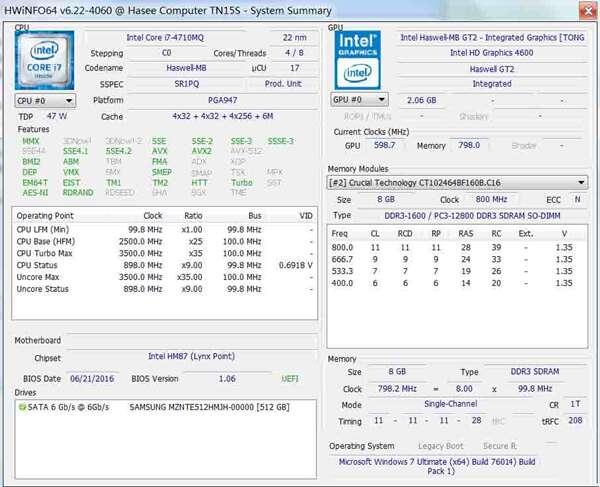The height and width of the screenshot is (487, 600).
Task: Click the green SATA drive status indicator
Action: tap(21, 407)
